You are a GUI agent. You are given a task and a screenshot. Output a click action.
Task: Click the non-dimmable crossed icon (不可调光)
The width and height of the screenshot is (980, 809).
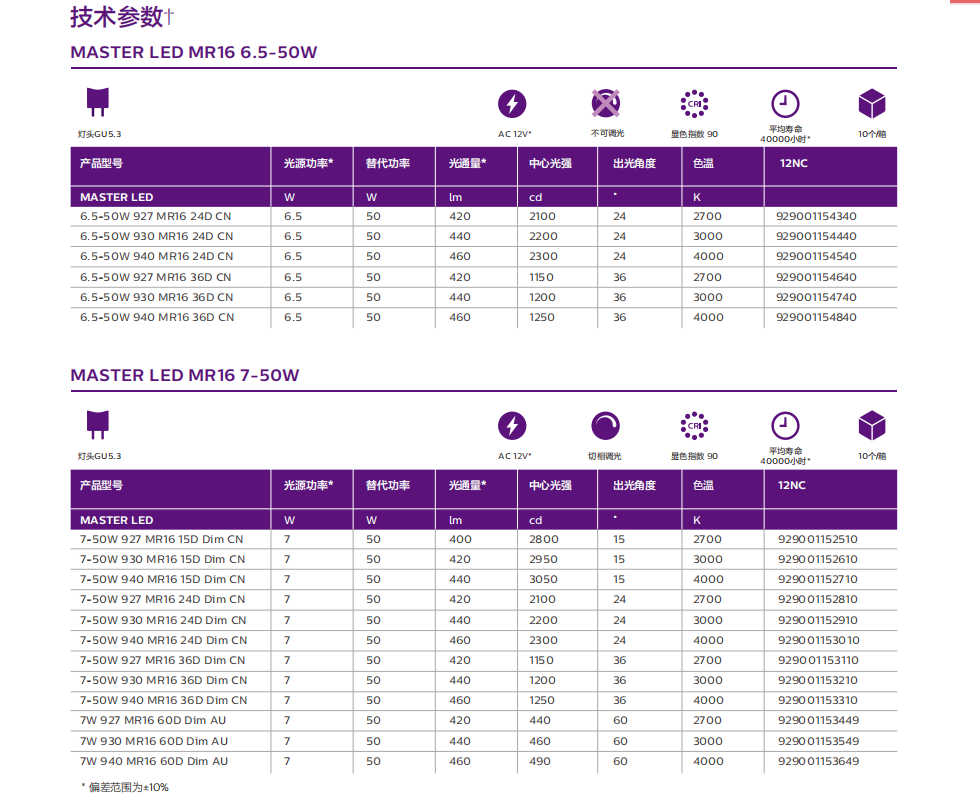pyautogui.click(x=606, y=103)
